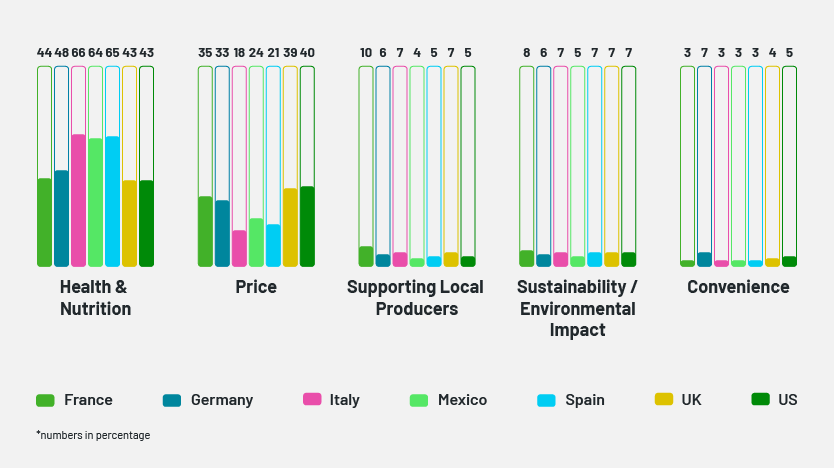This screenshot has width=834, height=468.
Task: Click Germany's teal bar in Health & Nutrition
Action: [x=61, y=218]
